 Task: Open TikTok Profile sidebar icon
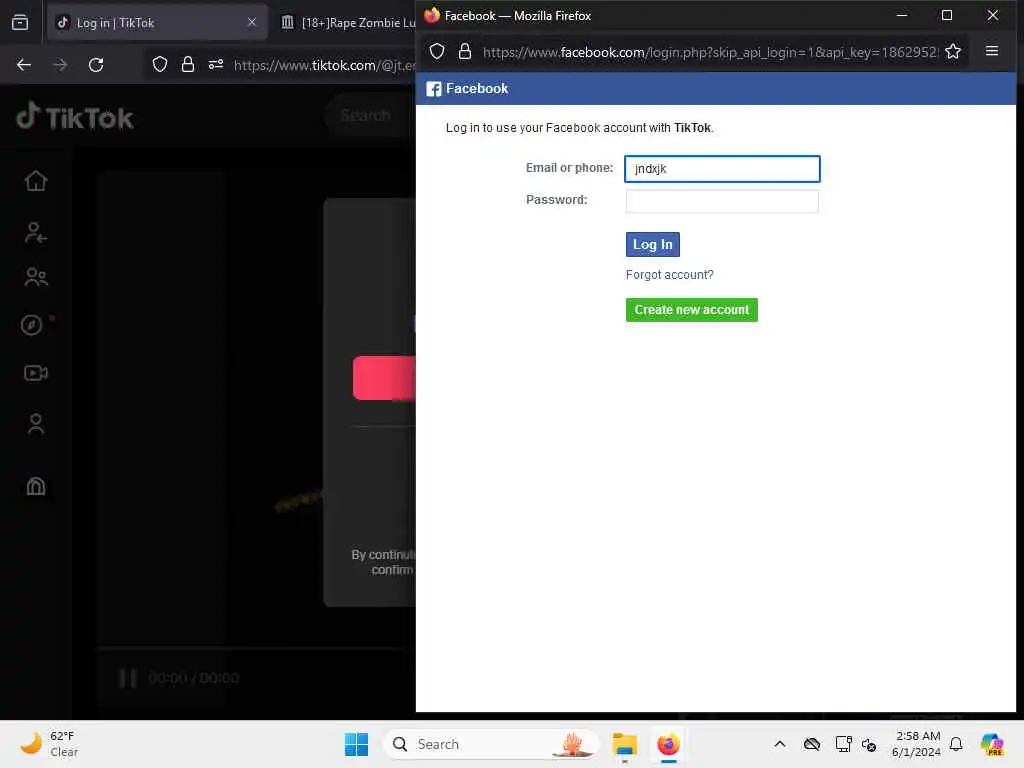36,424
